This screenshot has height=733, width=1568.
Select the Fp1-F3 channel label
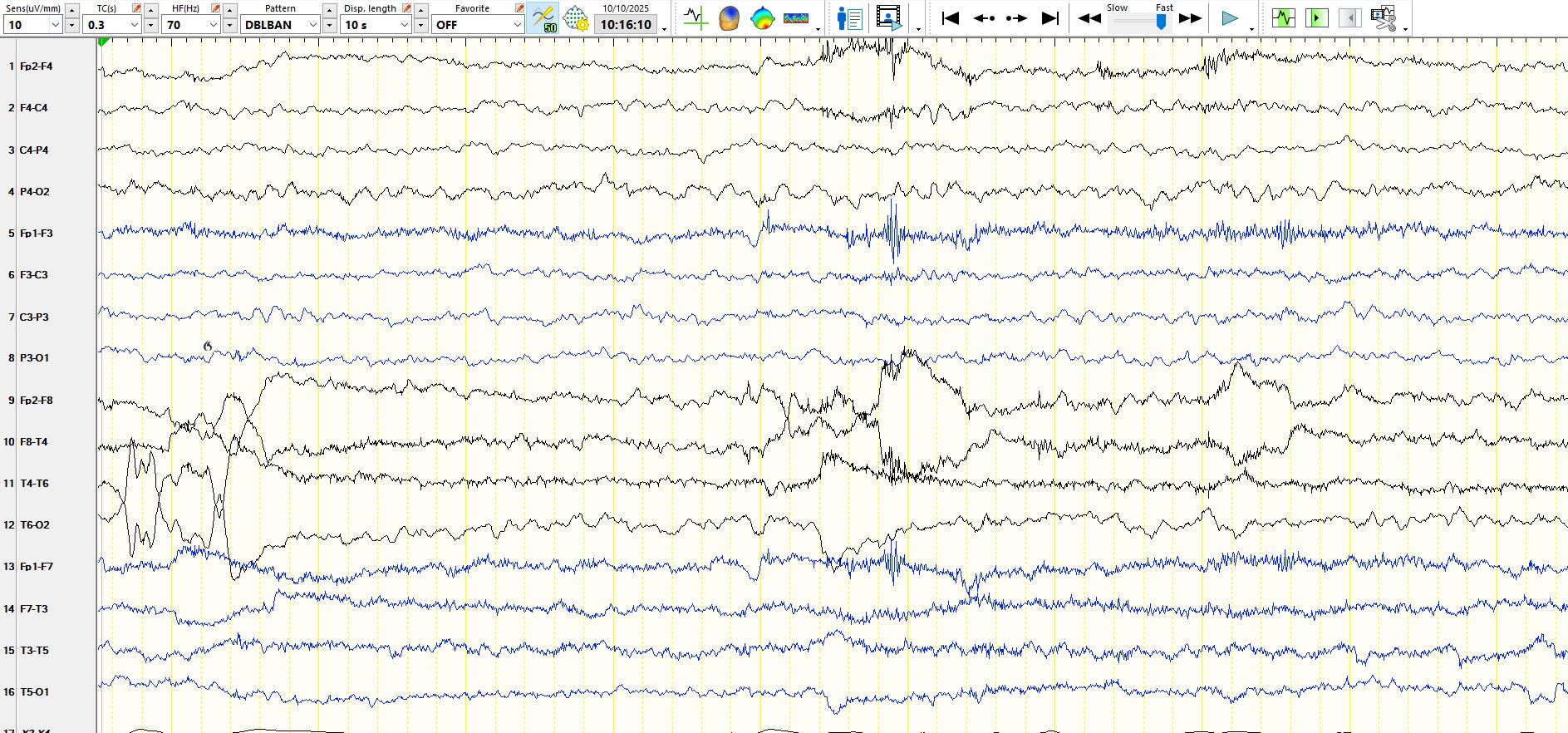pos(36,234)
